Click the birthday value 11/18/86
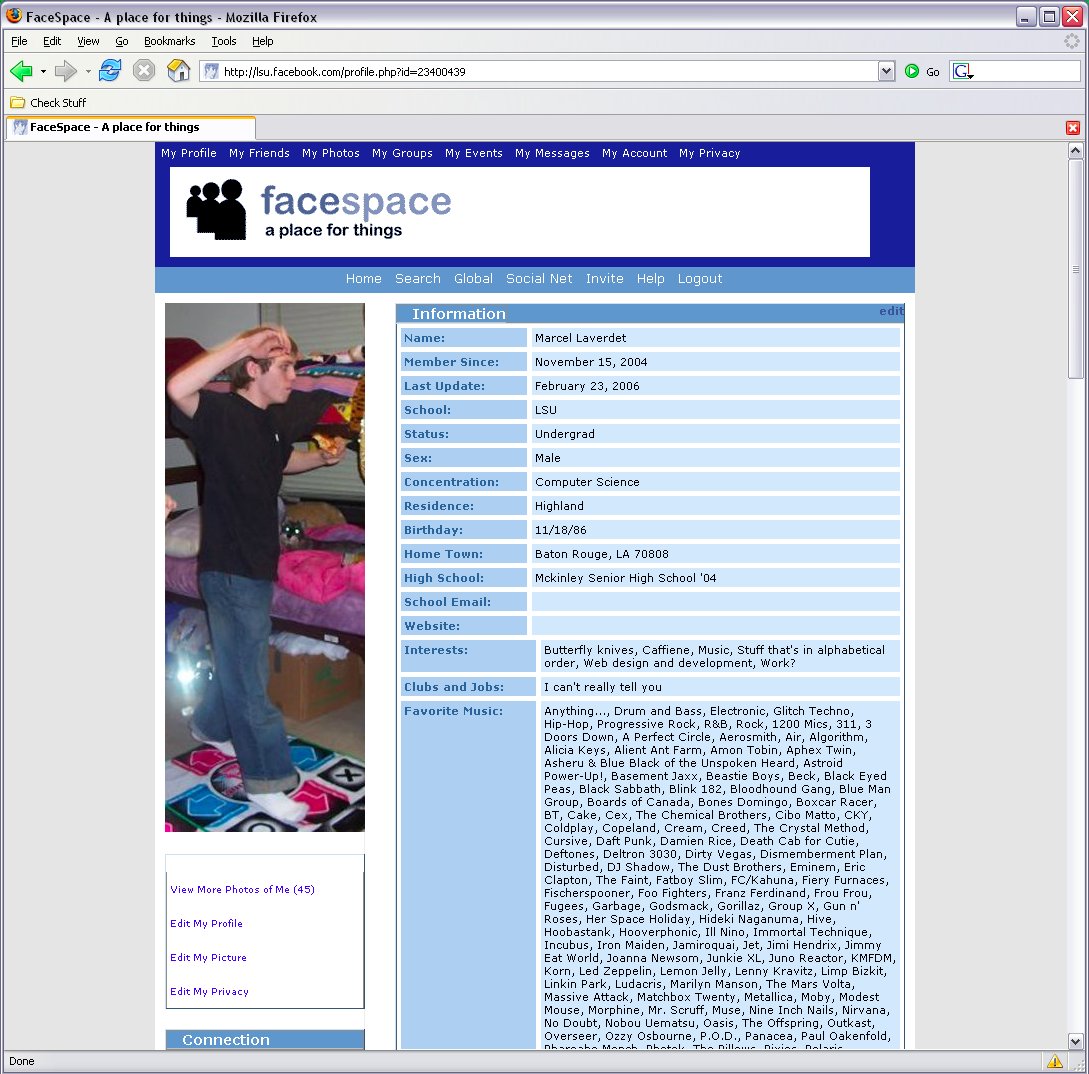Image resolution: width=1089 pixels, height=1074 pixels. [560, 530]
